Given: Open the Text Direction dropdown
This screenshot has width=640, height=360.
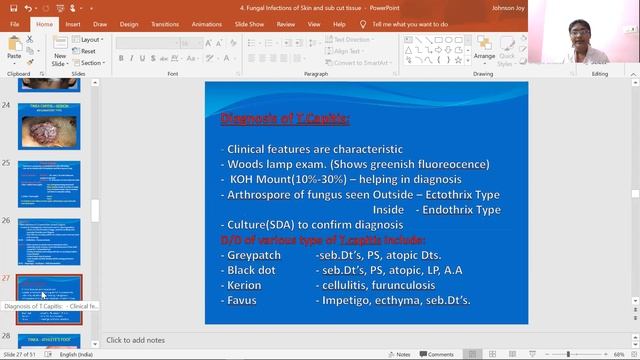Looking at the screenshot, I should pos(350,39).
